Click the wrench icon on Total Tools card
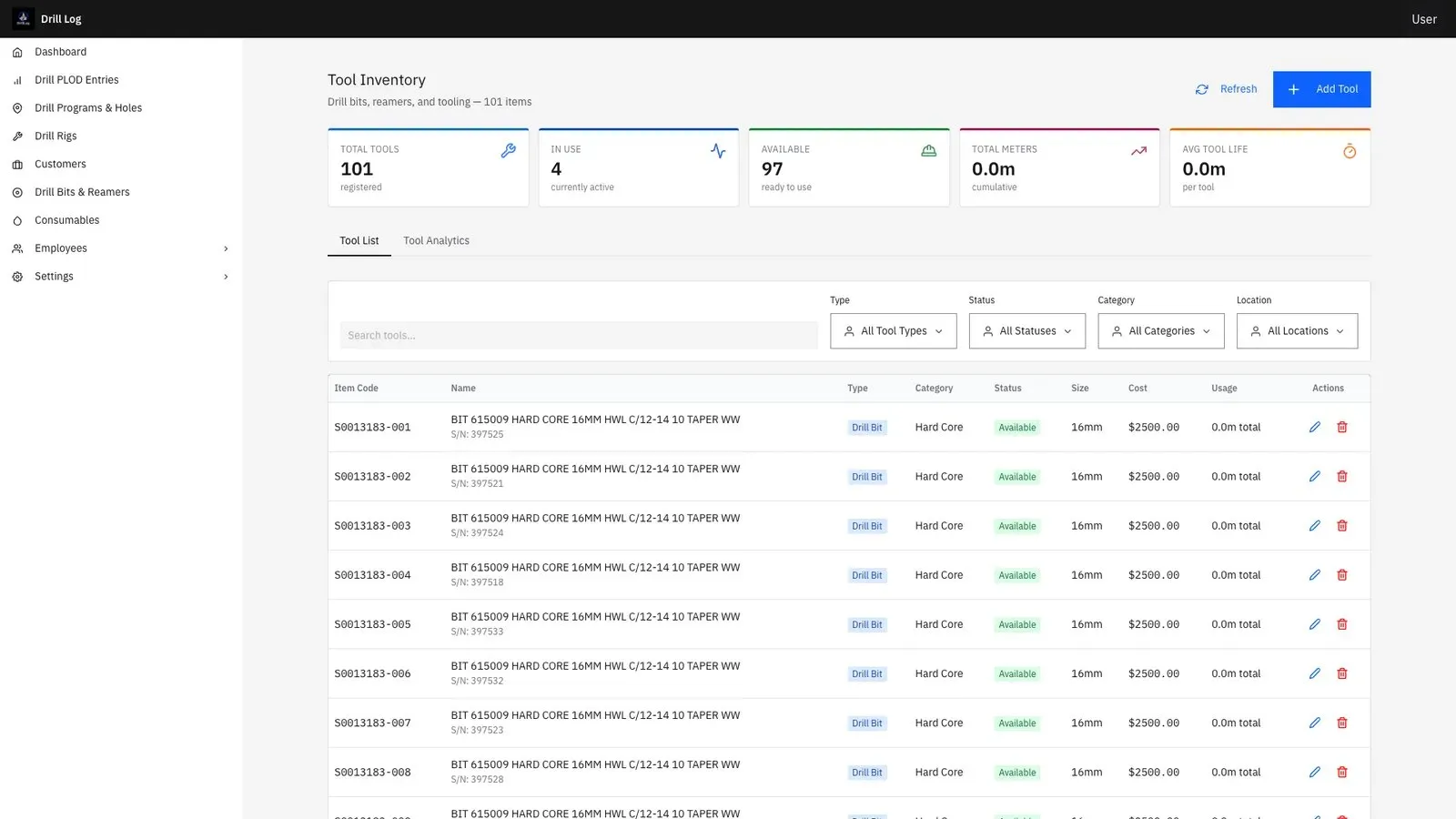Screen dimensions: 1456x819 [509, 151]
